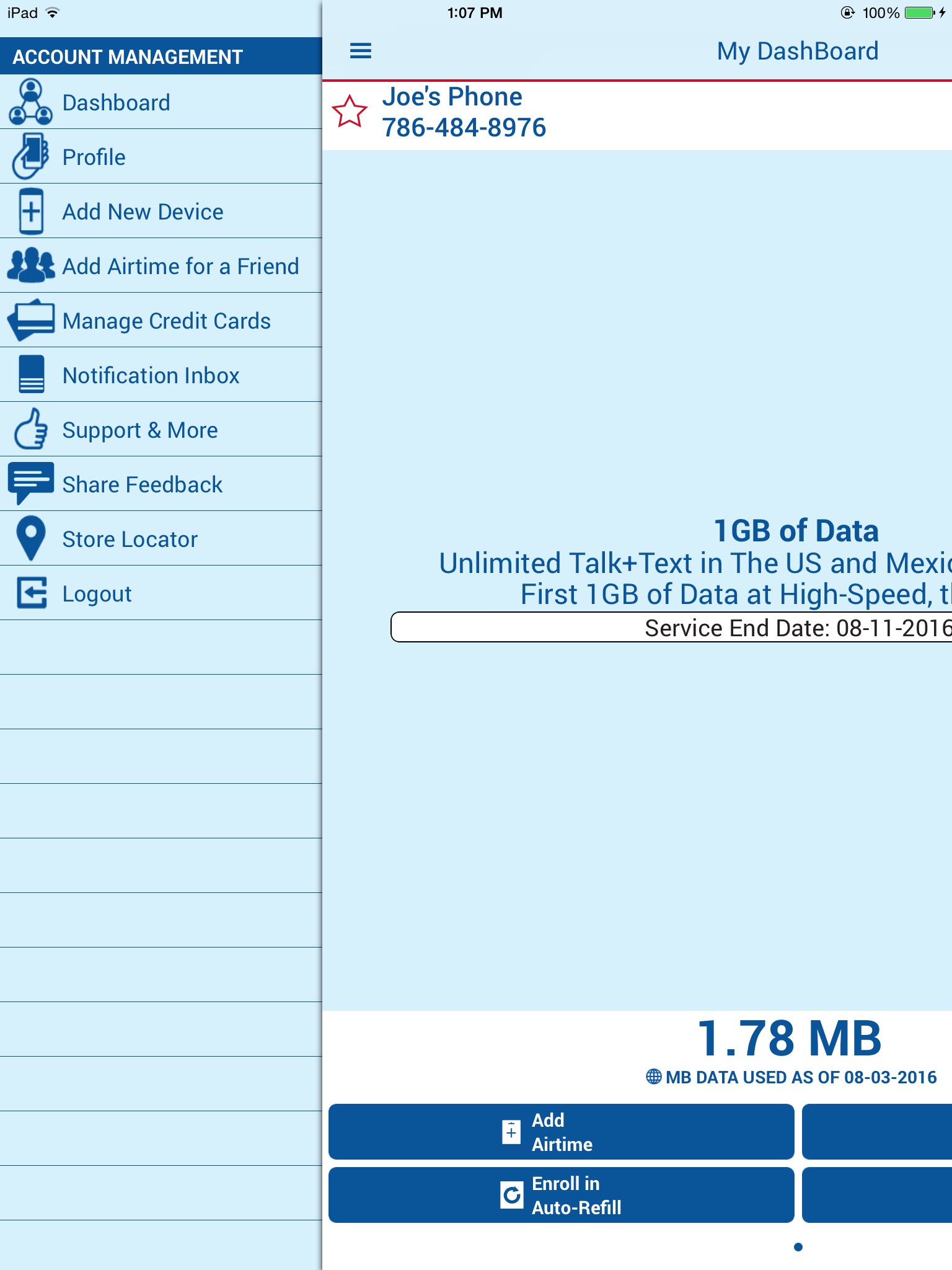
Task: Tap the Support & More thumbs-up icon
Action: 30,429
